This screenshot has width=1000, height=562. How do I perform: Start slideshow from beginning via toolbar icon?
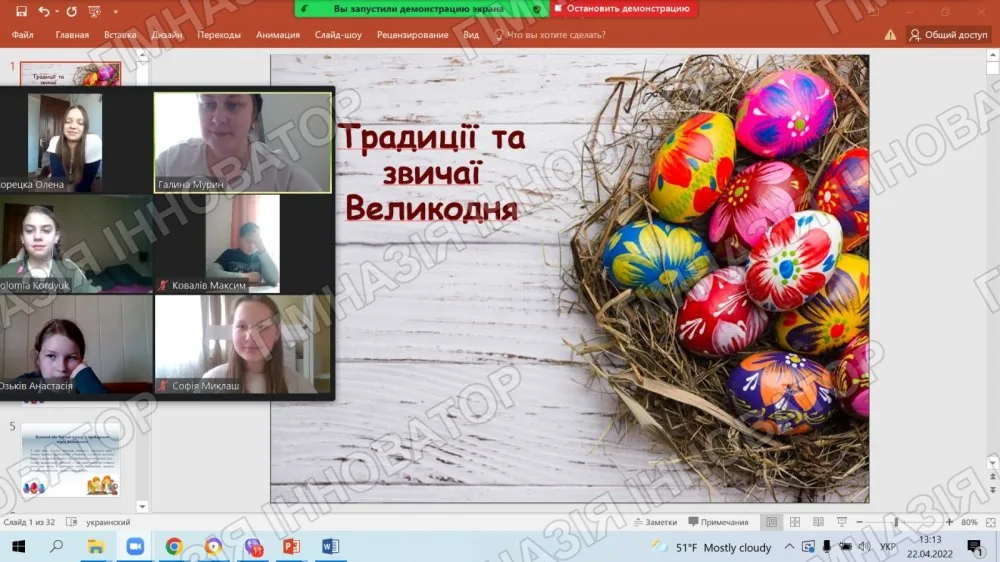(94, 11)
